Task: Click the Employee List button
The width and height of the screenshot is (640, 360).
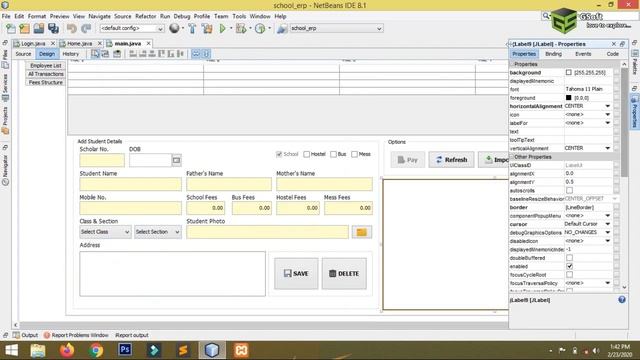Action: 45,65
